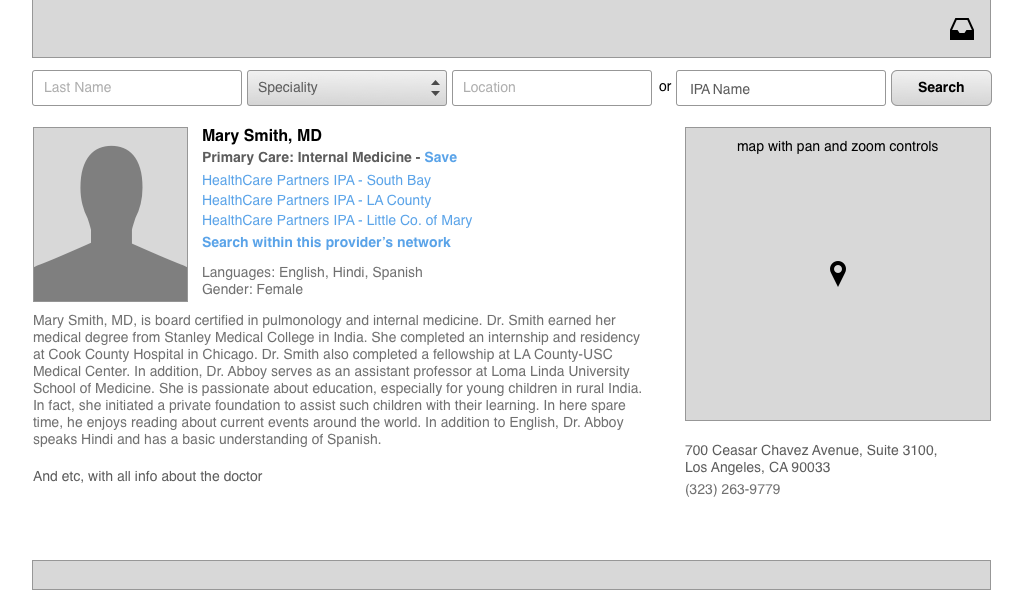The image size is (1024, 603).
Task: Search within this provider's network
Action: 326,242
